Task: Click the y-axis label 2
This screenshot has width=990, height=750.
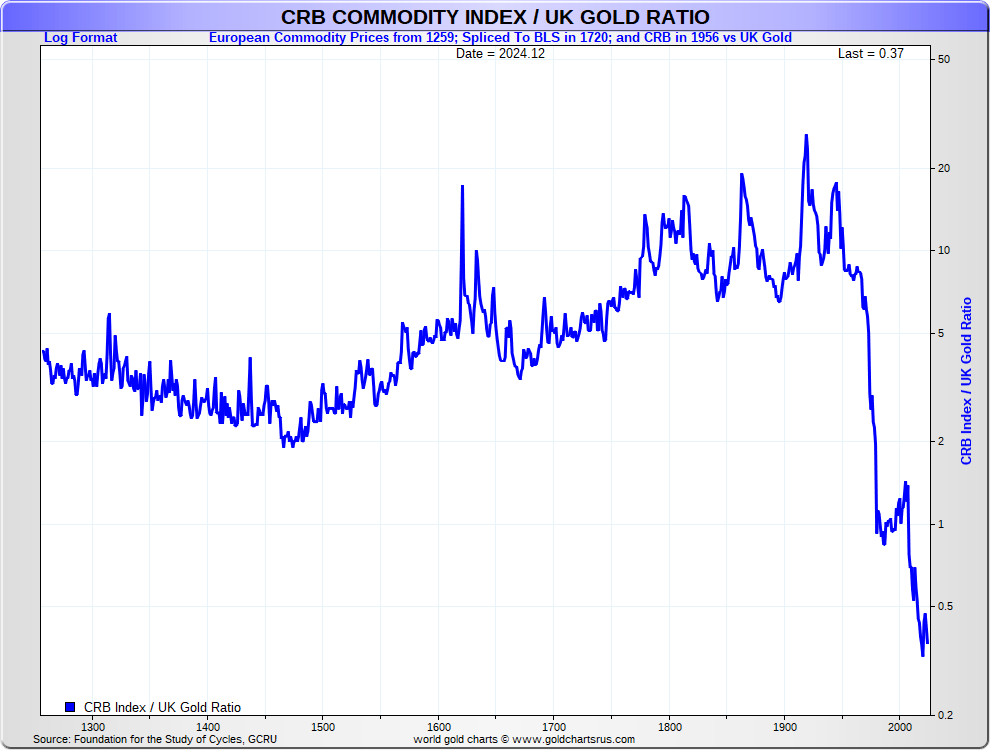Action: tap(941, 441)
